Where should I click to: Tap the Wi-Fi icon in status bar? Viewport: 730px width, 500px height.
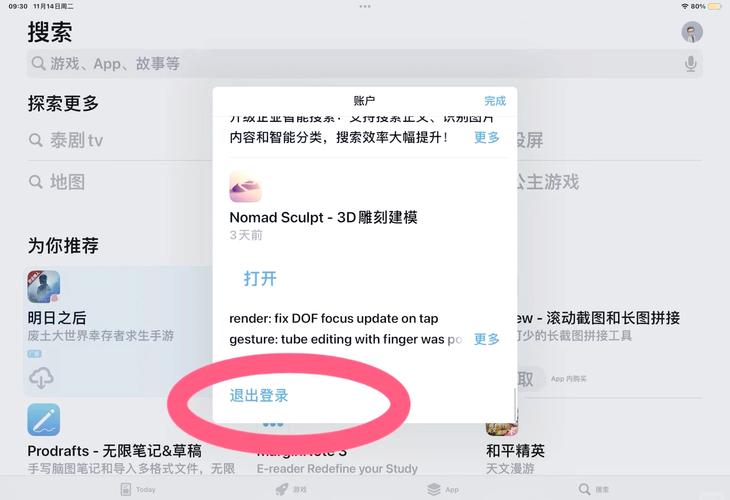pyautogui.click(x=685, y=7)
